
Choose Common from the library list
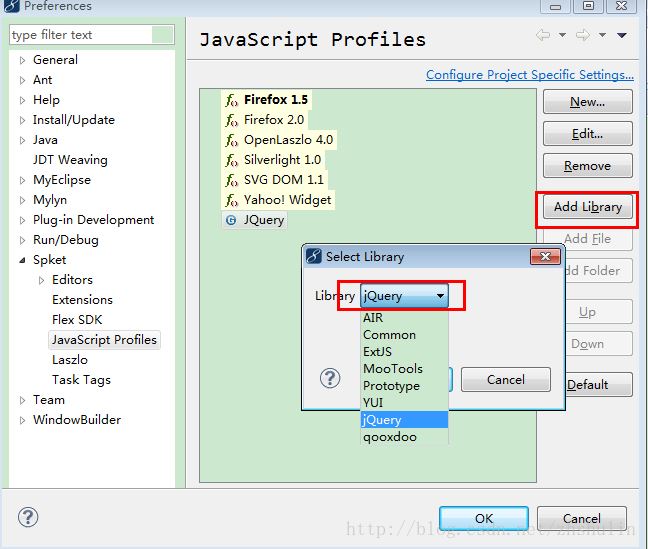click(404, 335)
